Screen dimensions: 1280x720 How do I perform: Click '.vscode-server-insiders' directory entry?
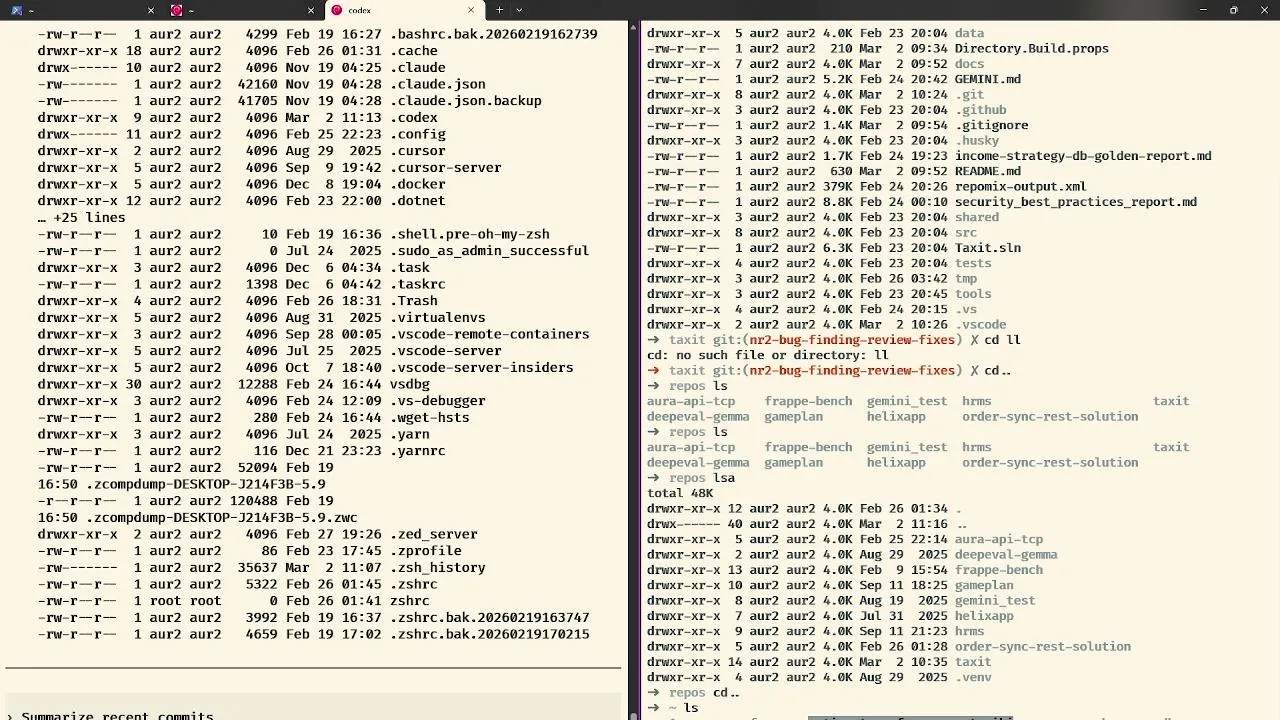pyautogui.click(x=482, y=367)
